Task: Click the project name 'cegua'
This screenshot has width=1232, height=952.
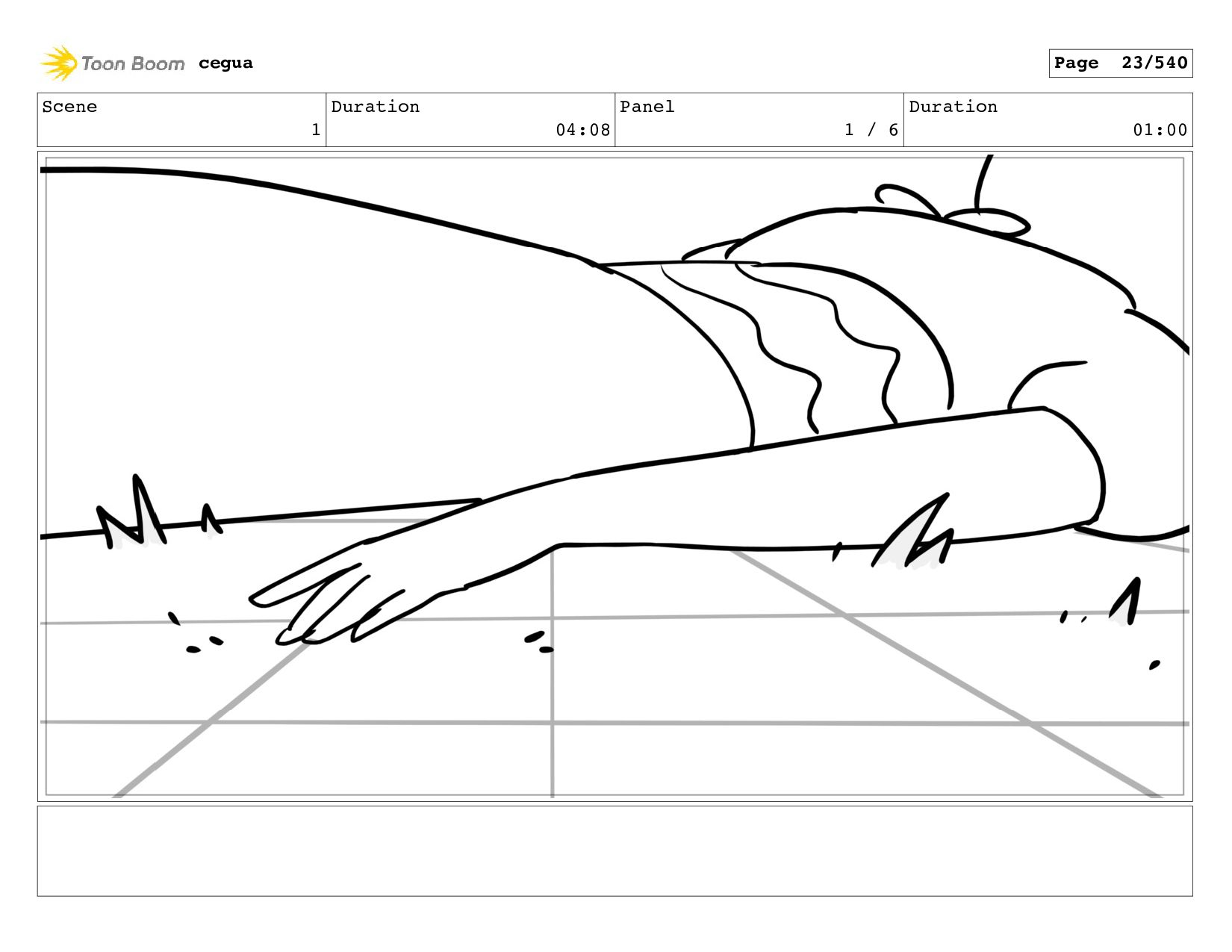Action: [x=225, y=63]
